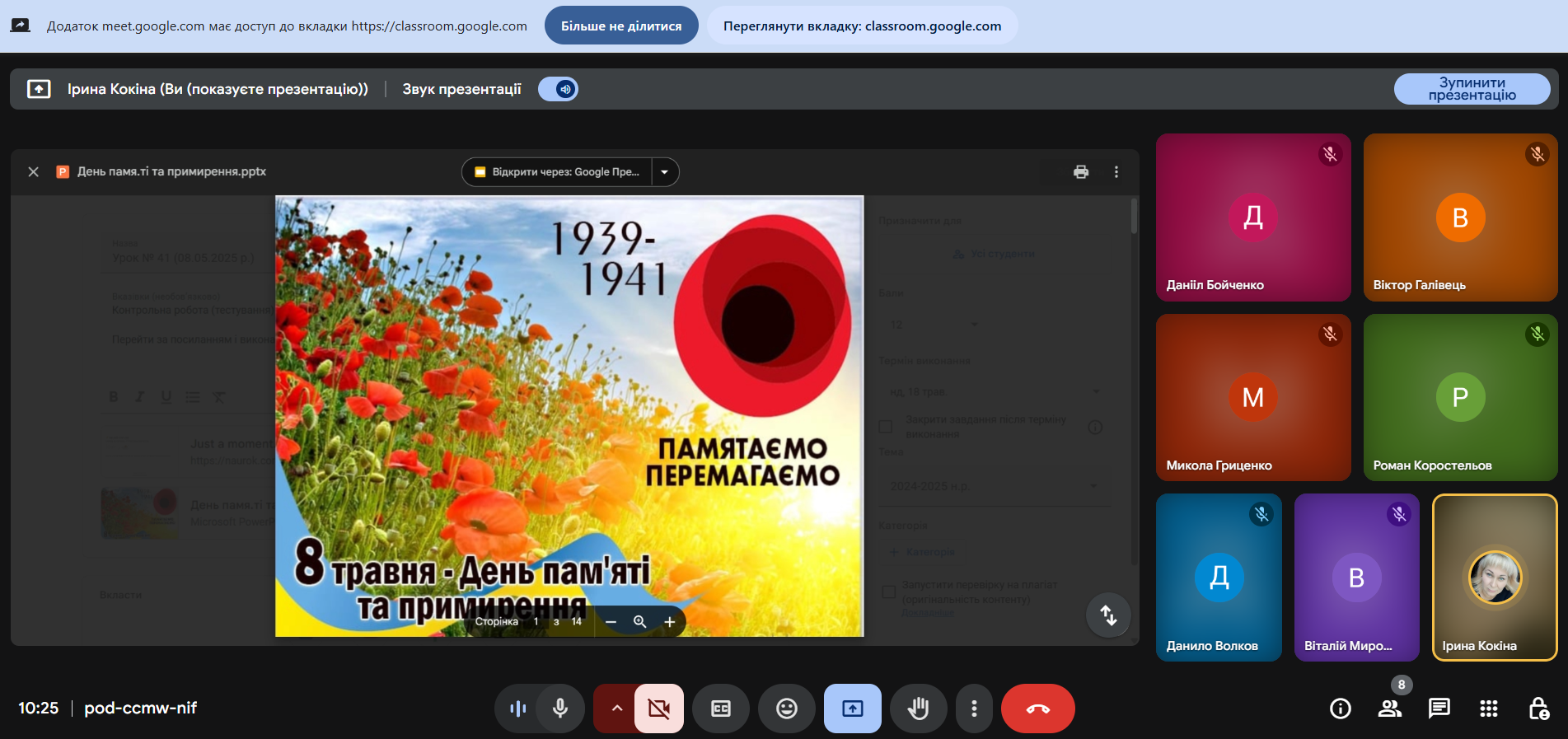This screenshot has height=739, width=1568.
Task: Show the participants list
Action: click(1390, 709)
